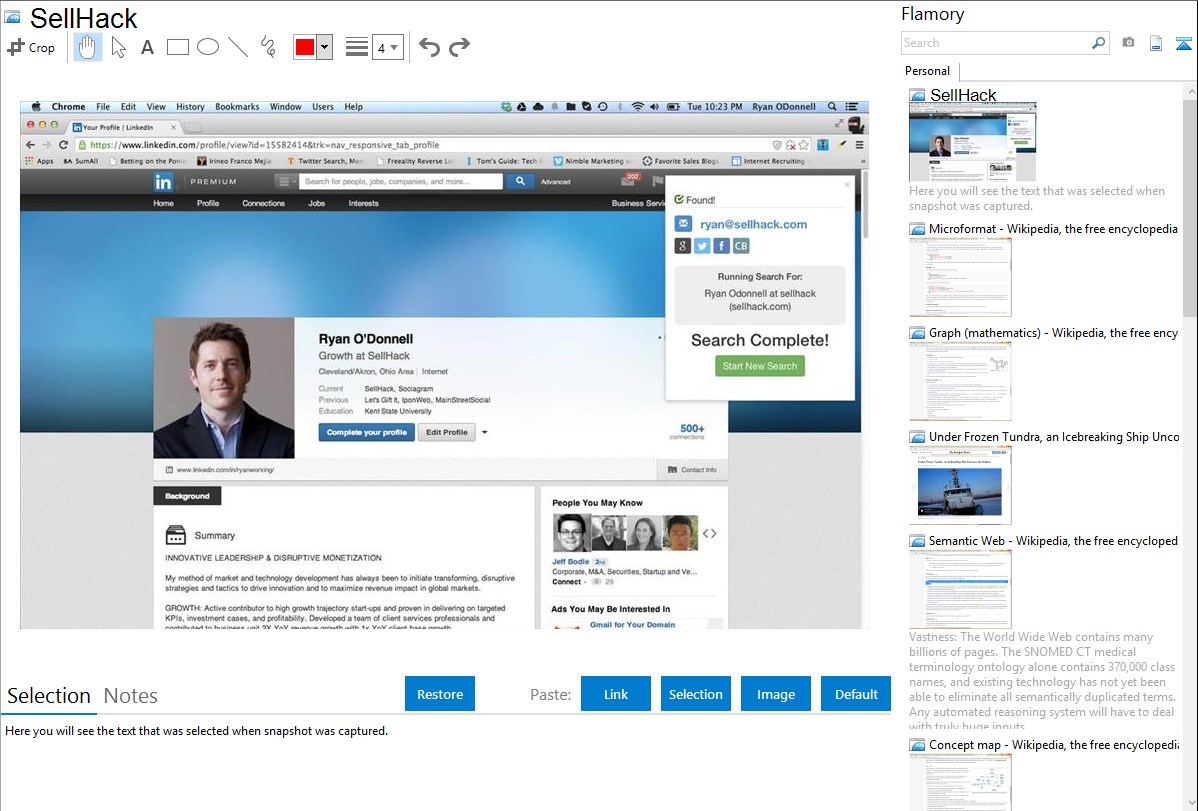1198x811 pixels.
Task: Click Complete your profile button
Action: click(367, 432)
